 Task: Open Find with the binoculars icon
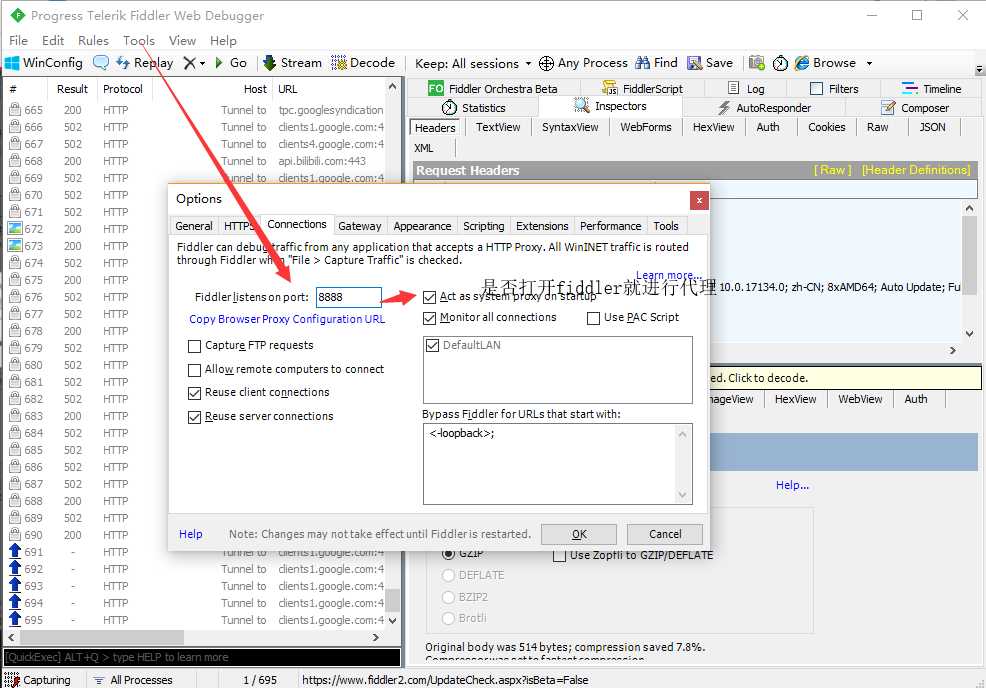click(643, 63)
